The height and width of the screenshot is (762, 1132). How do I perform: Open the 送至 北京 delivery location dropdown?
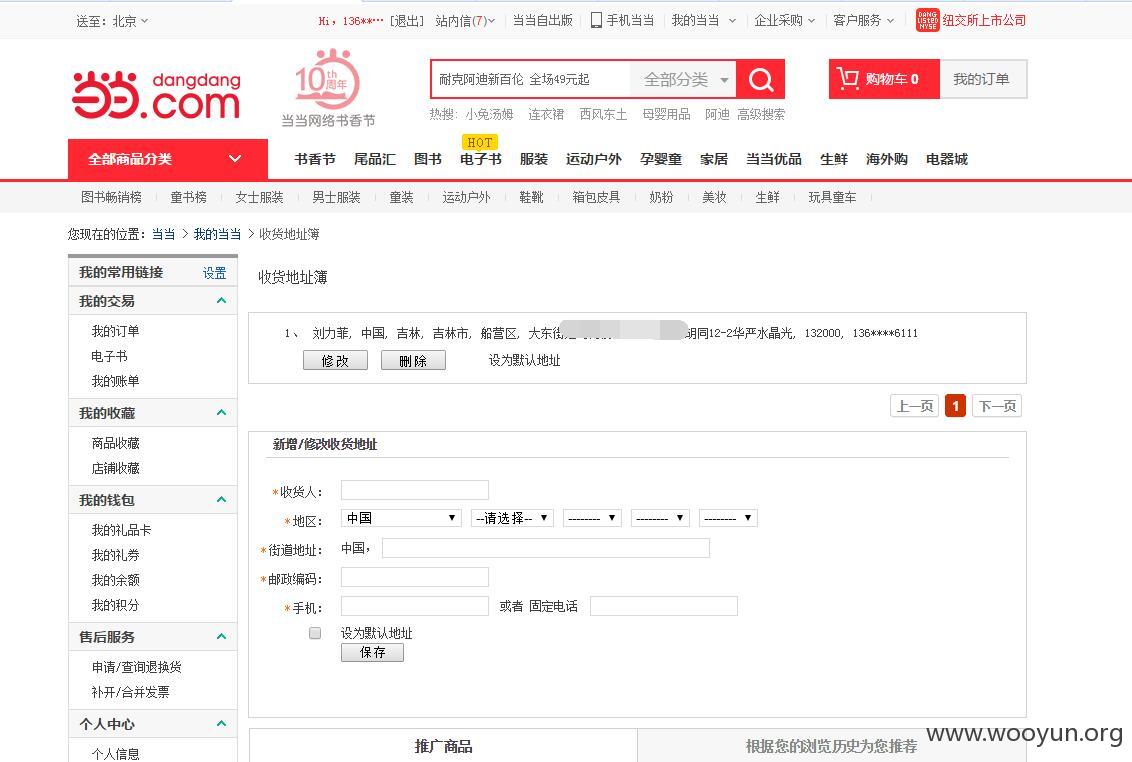coord(112,21)
